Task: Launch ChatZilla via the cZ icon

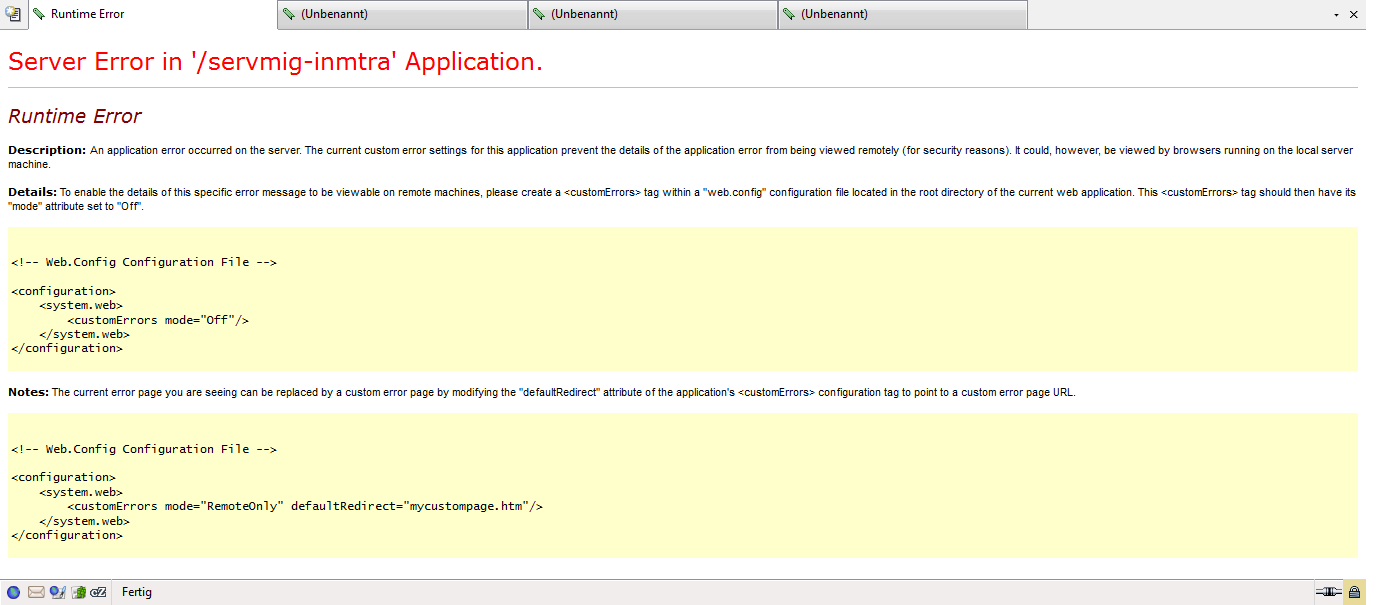Action: point(98,592)
